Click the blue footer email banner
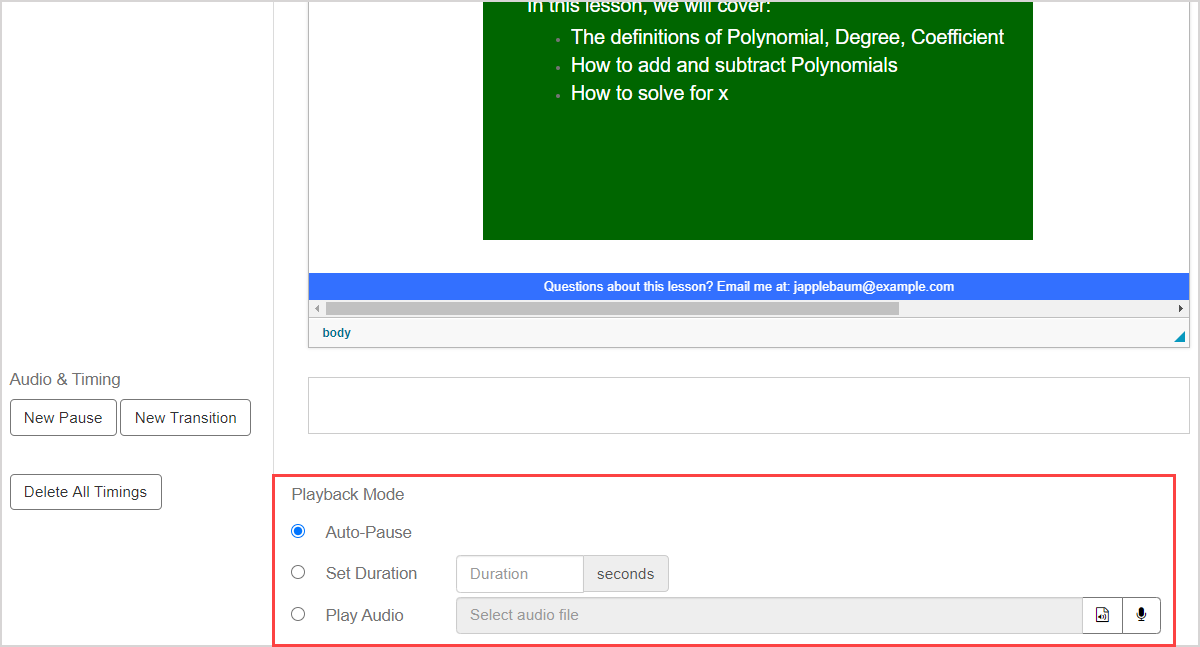 tap(748, 286)
